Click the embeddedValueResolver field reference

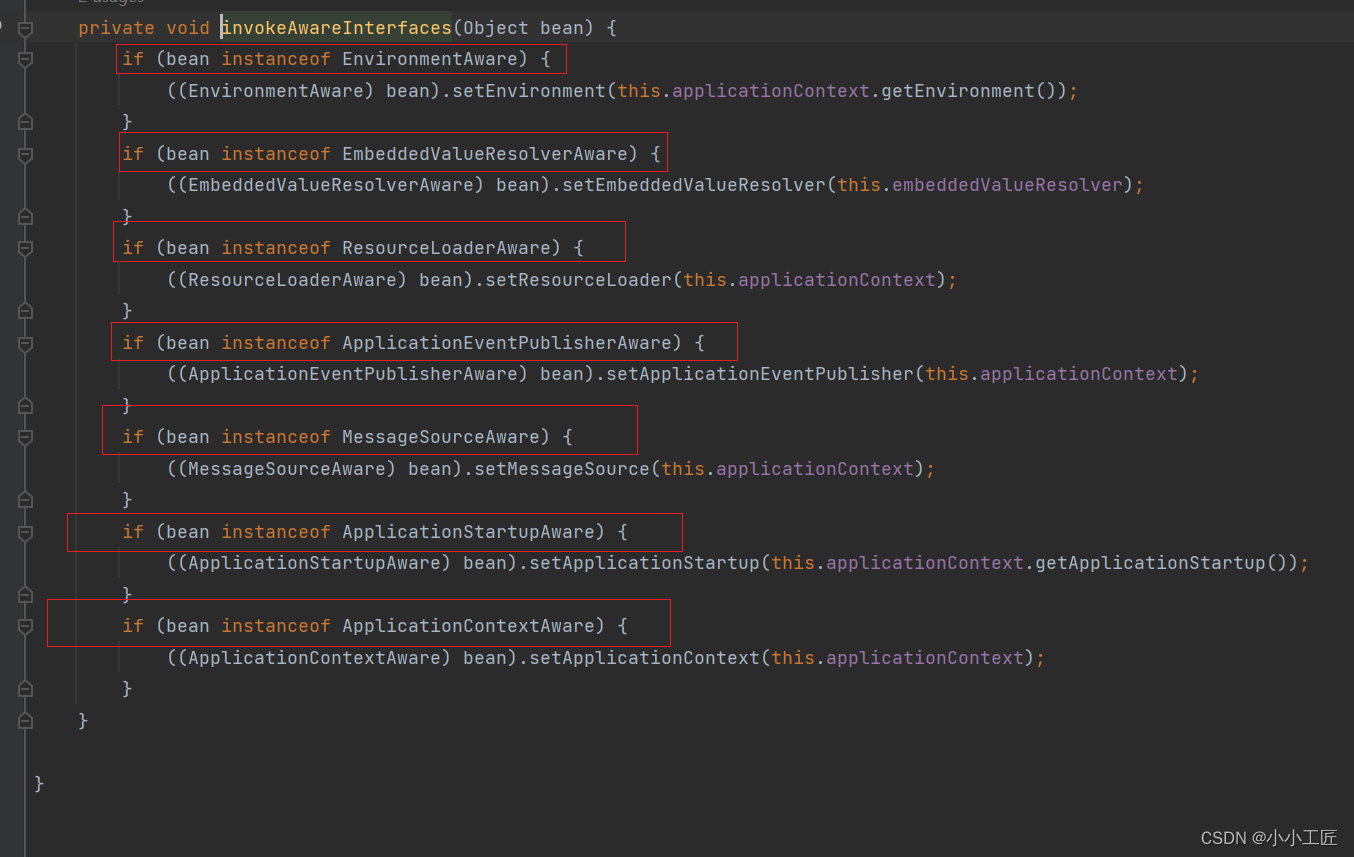pos(1007,185)
